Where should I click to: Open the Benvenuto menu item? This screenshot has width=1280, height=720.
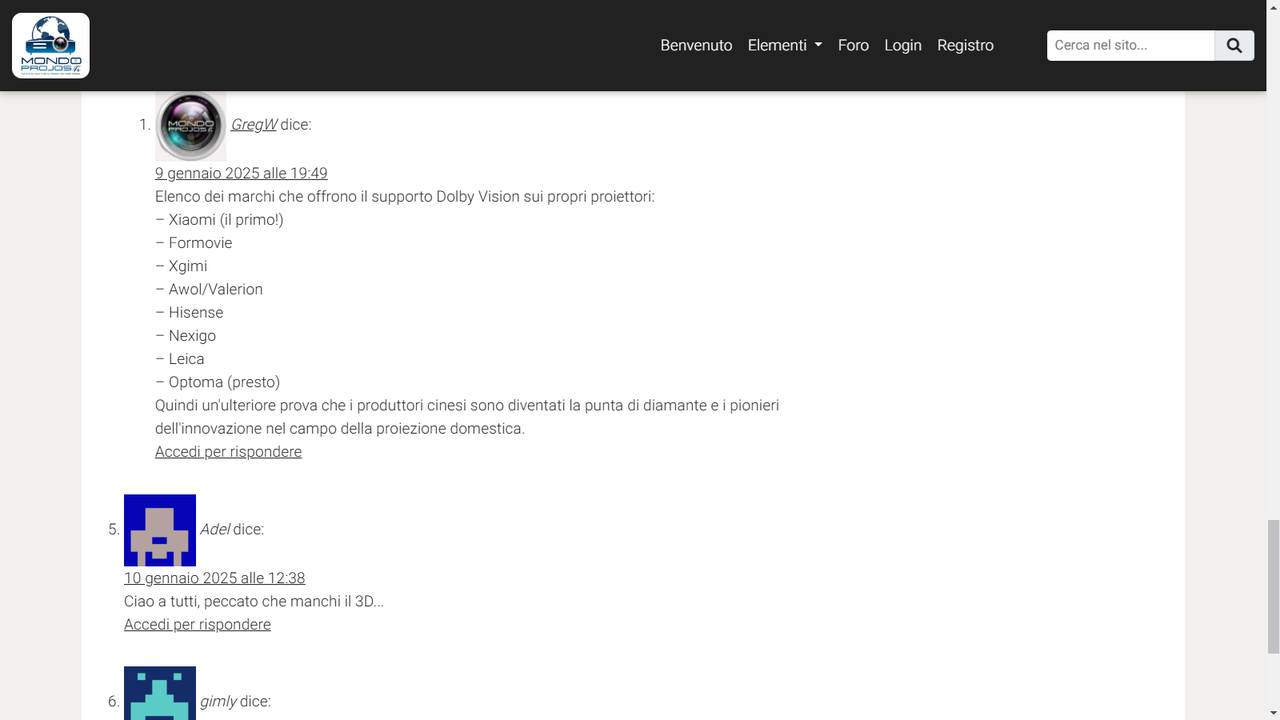(696, 45)
